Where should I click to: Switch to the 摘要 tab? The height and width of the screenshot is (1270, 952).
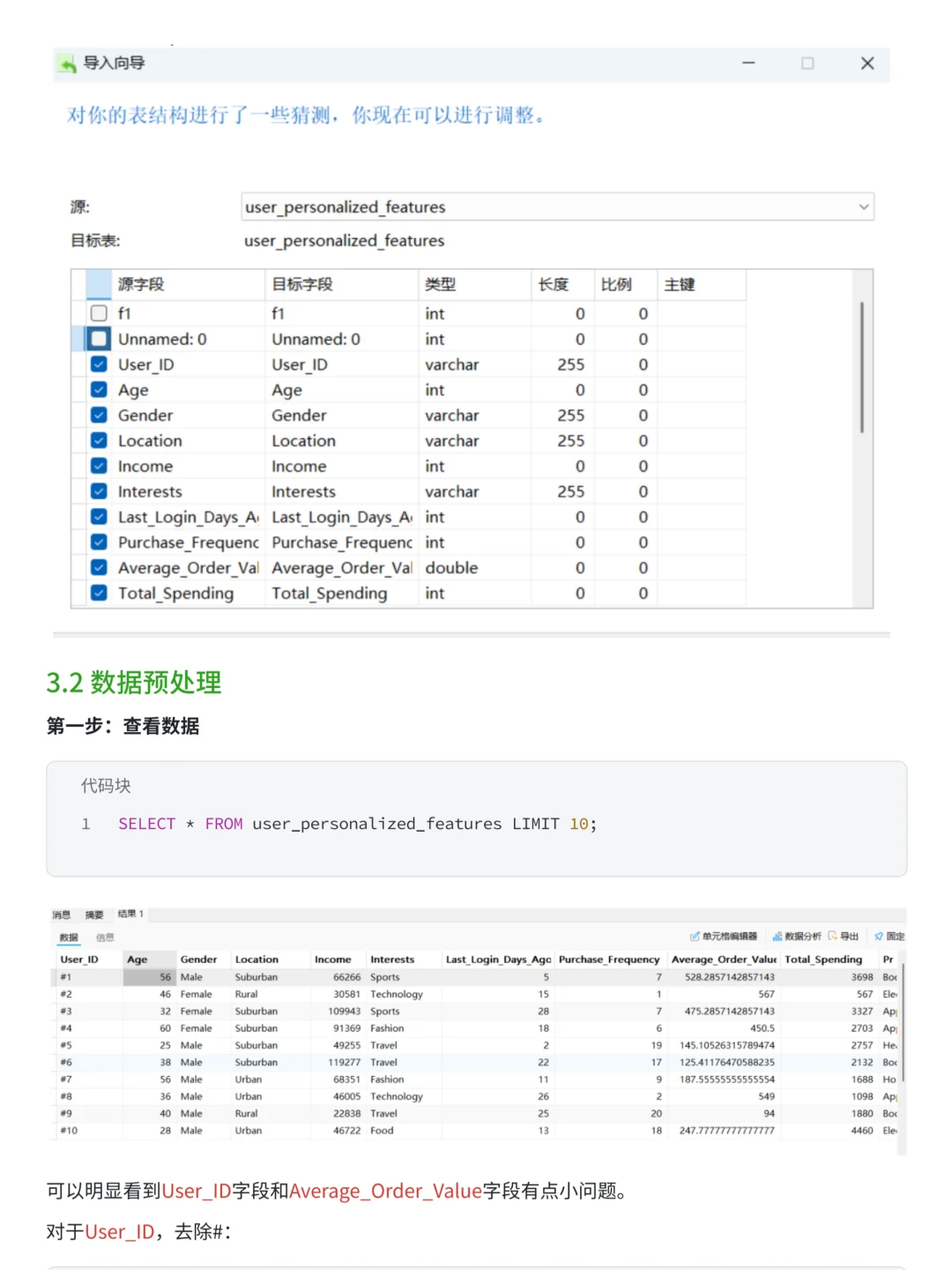pos(94,915)
